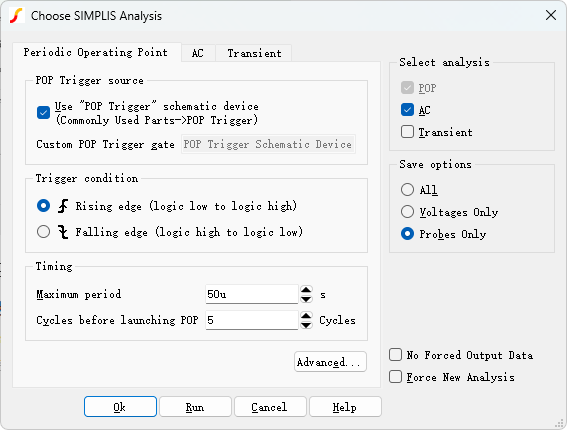567x430 pixels.
Task: Click the Maximum period input field
Action: tap(252, 294)
